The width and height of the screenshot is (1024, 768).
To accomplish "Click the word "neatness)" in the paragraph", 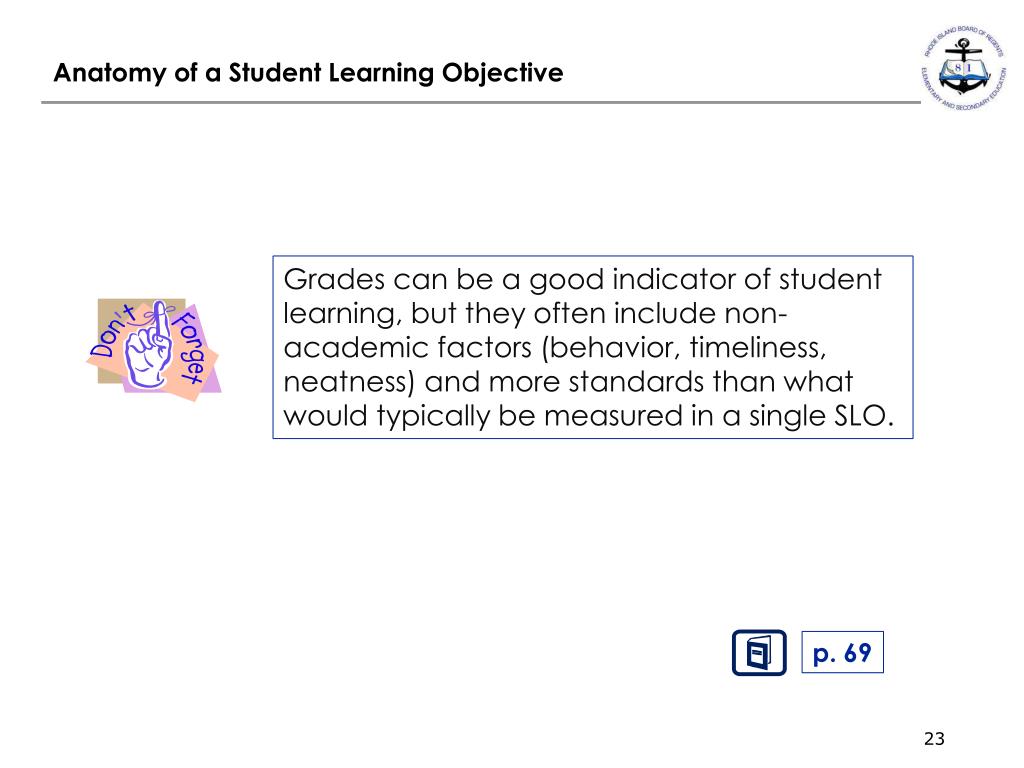I will click(x=349, y=382).
